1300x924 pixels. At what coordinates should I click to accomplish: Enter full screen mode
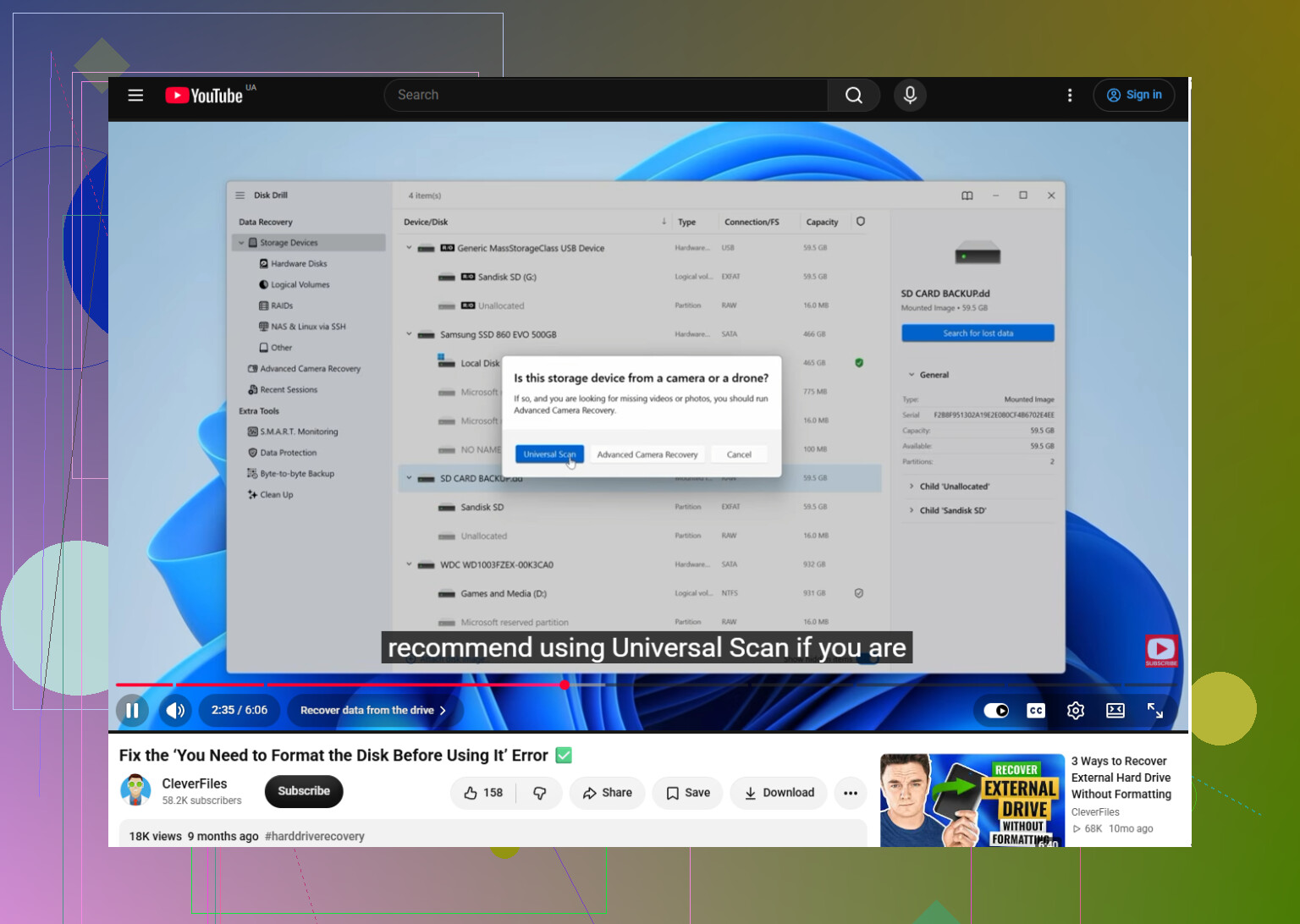[1155, 711]
